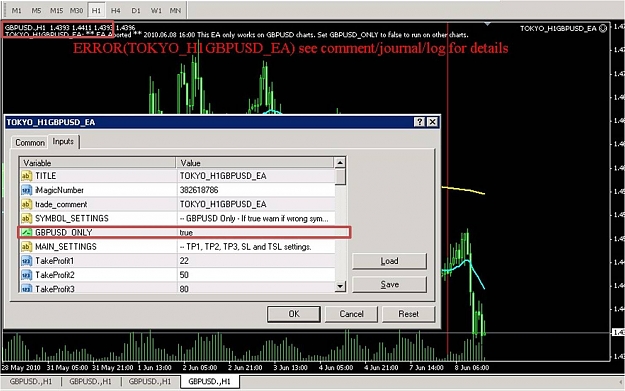Select the H1 timeframe button

(96, 10)
